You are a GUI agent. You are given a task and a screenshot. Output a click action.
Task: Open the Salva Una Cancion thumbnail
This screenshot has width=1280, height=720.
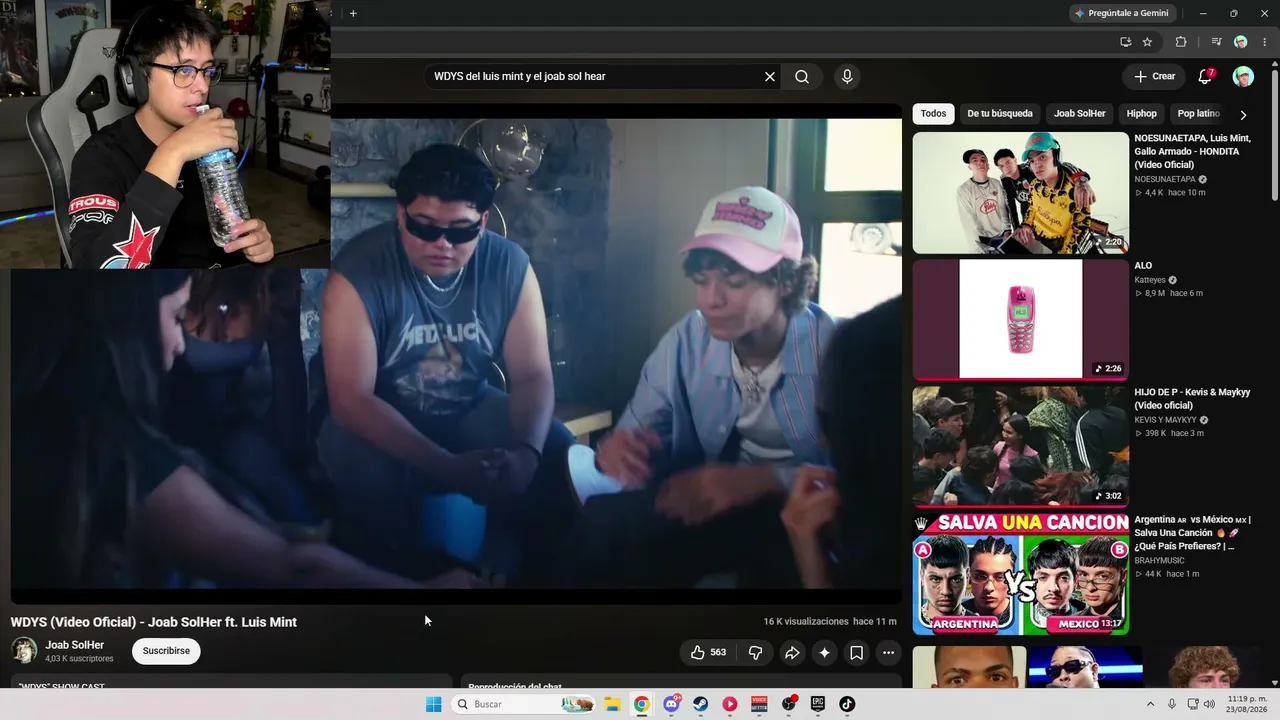click(1020, 574)
